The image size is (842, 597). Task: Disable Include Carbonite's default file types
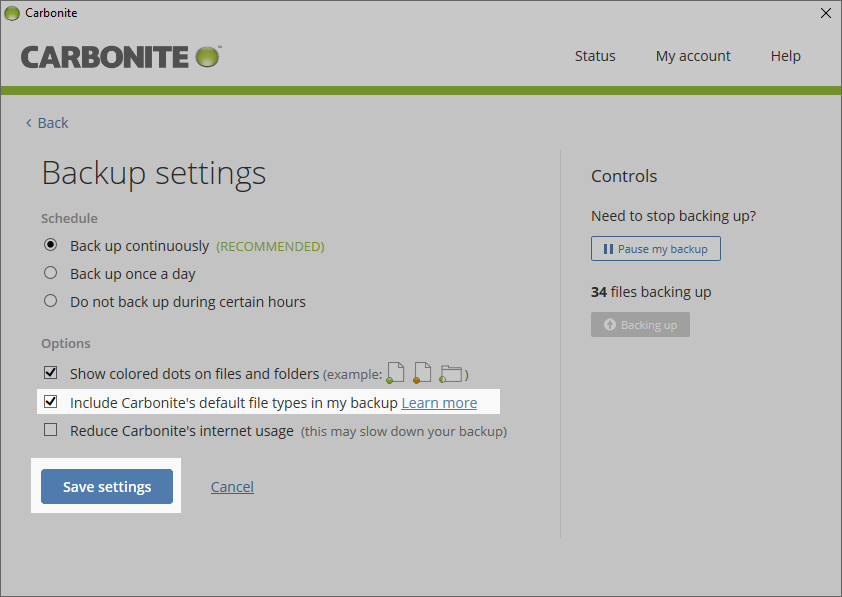[50, 402]
